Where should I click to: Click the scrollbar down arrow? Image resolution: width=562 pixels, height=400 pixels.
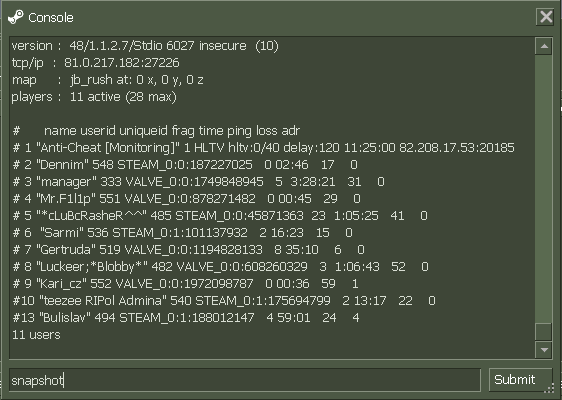pyautogui.click(x=544, y=349)
